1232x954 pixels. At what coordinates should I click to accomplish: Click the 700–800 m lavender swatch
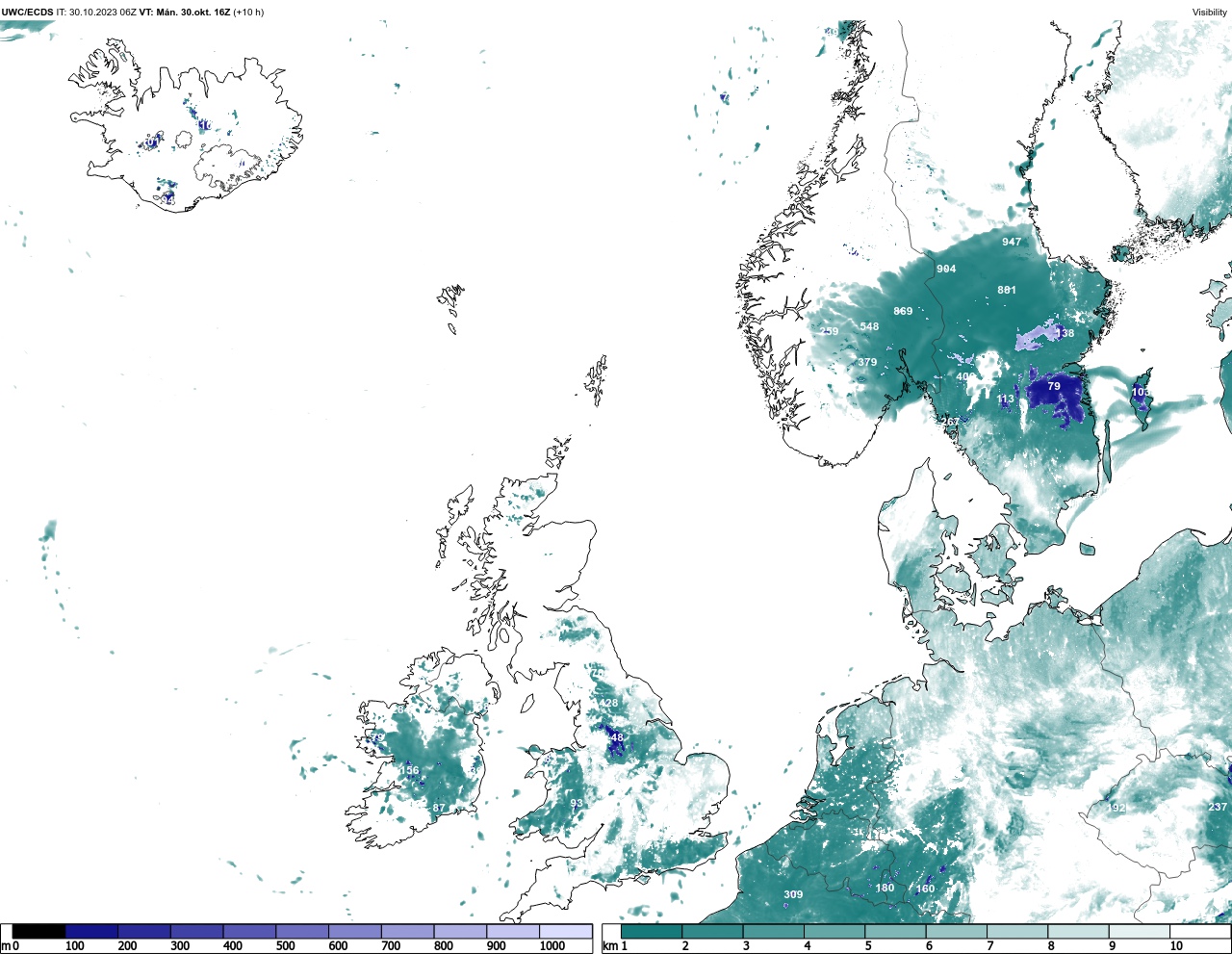point(408,932)
